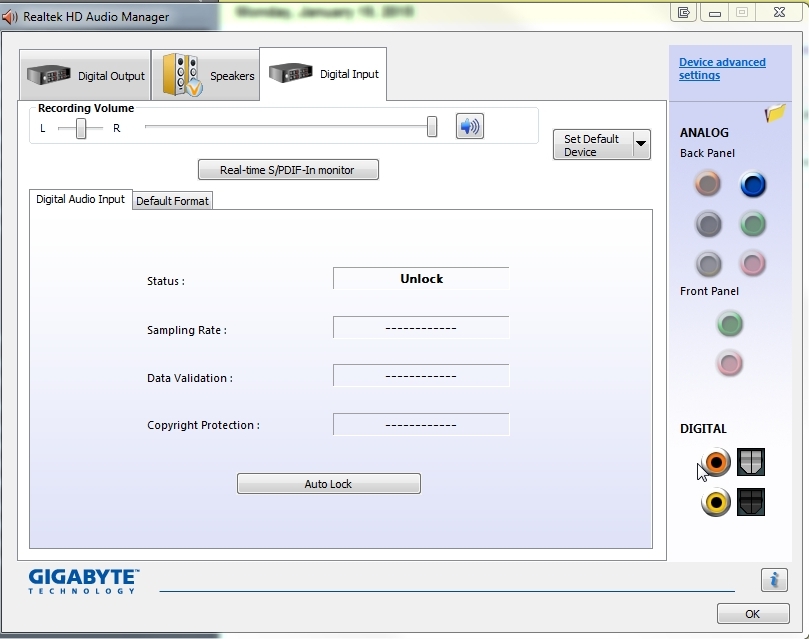Expand the Set Default Device dropdown arrow
The image size is (809, 639).
pos(641,144)
